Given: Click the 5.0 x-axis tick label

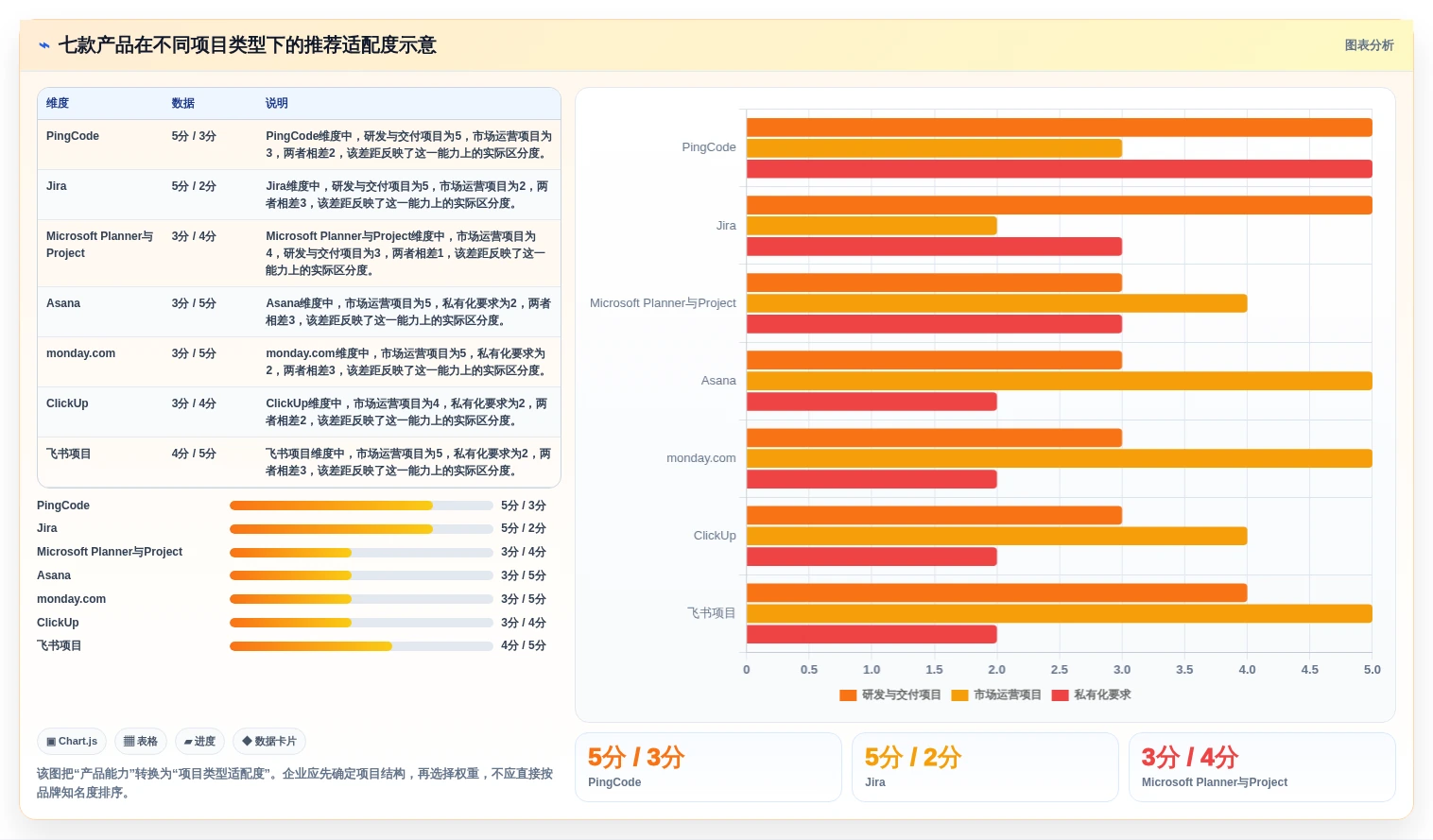Looking at the screenshot, I should coord(1372,670).
